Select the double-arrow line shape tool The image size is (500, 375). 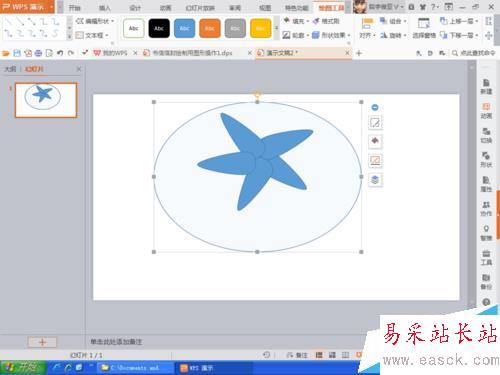[32, 22]
